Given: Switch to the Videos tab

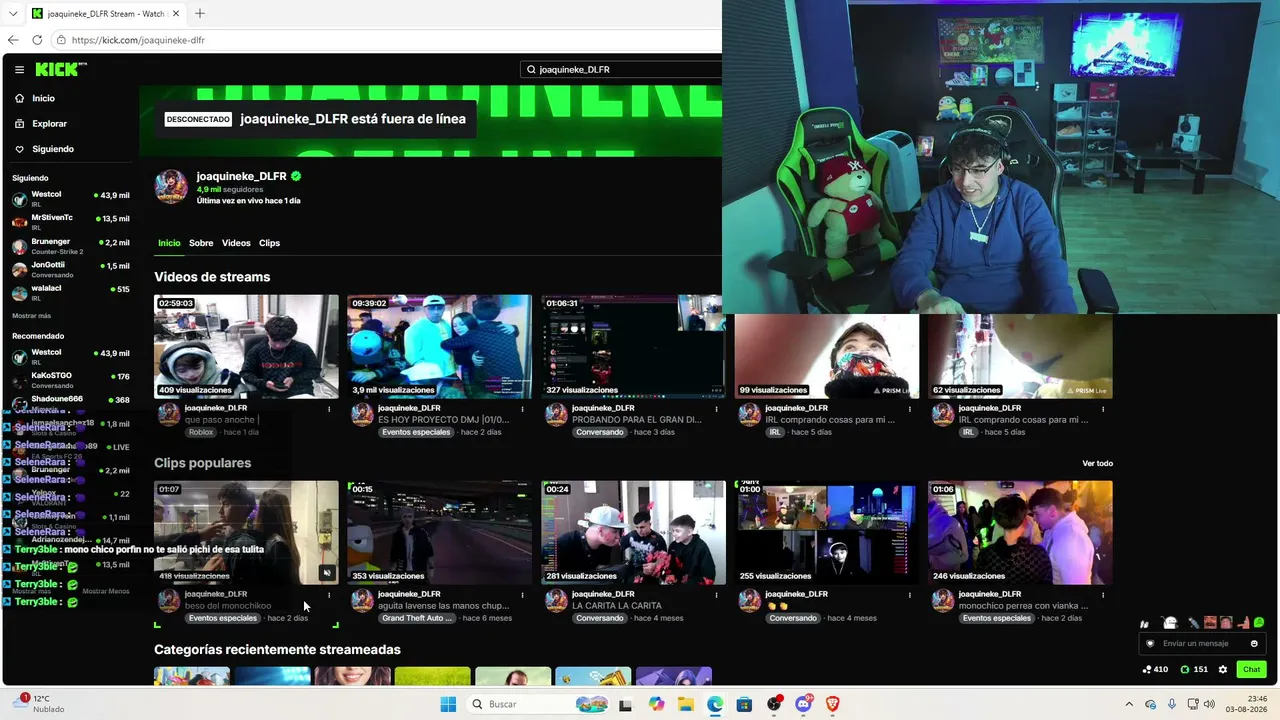Looking at the screenshot, I should point(236,243).
